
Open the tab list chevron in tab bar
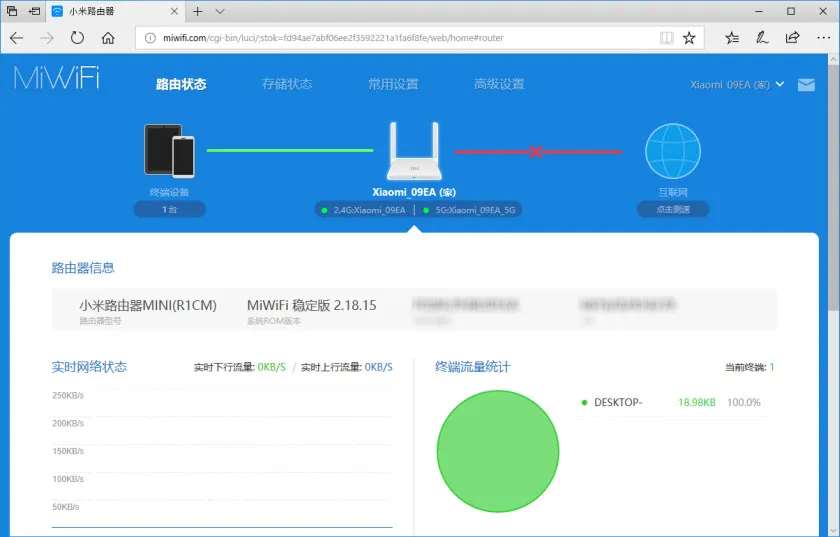click(220, 11)
